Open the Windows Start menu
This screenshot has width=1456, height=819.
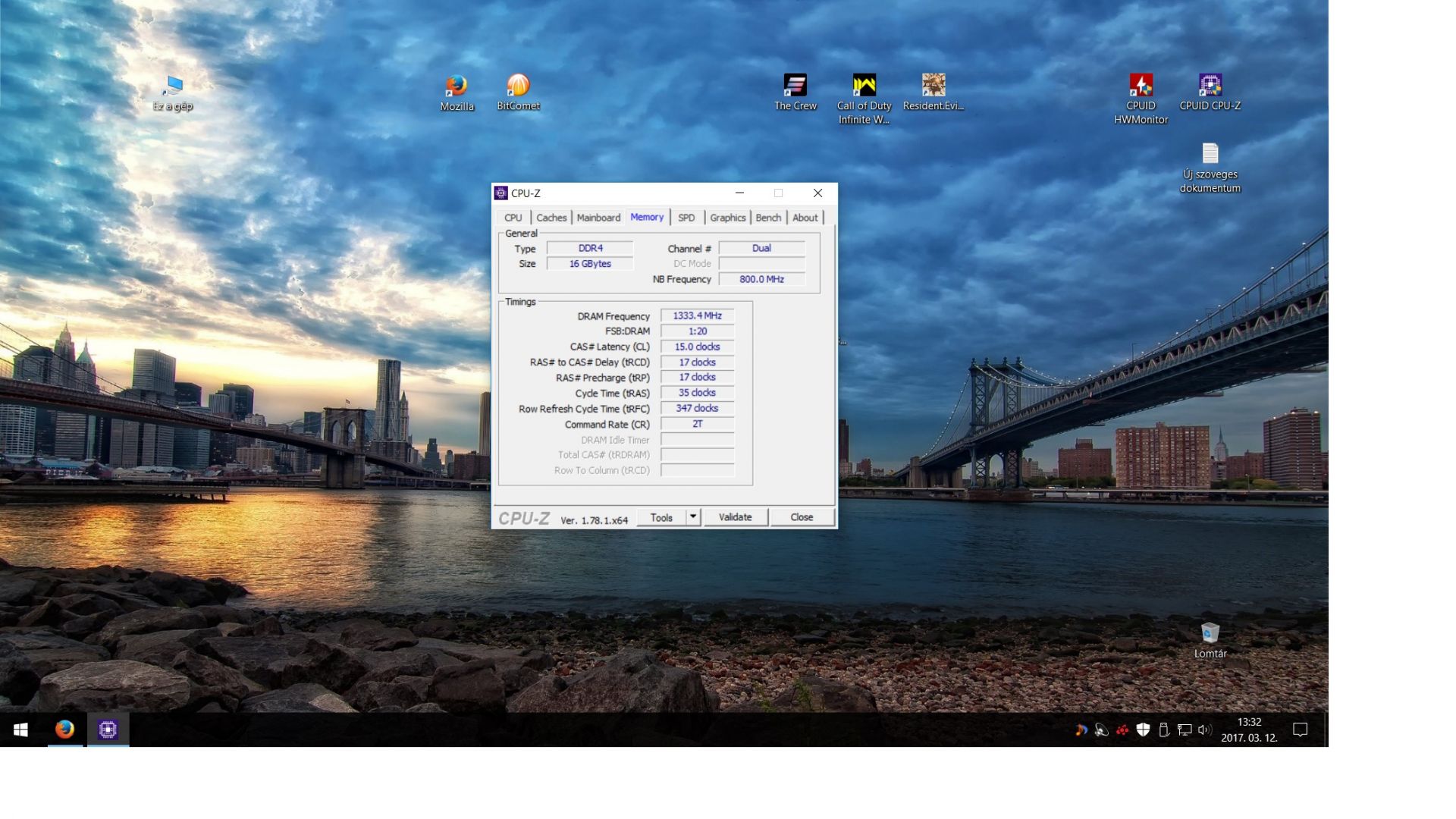[x=21, y=730]
